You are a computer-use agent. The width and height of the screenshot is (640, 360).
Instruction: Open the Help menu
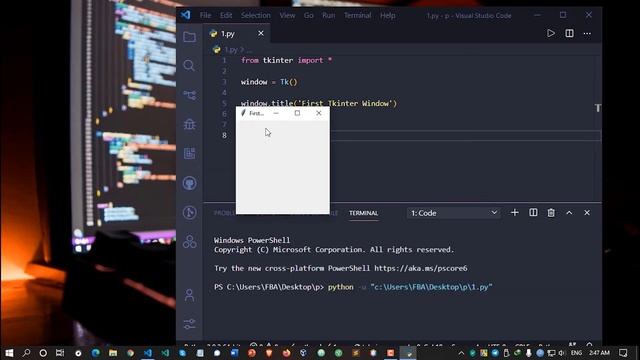pyautogui.click(x=388, y=16)
